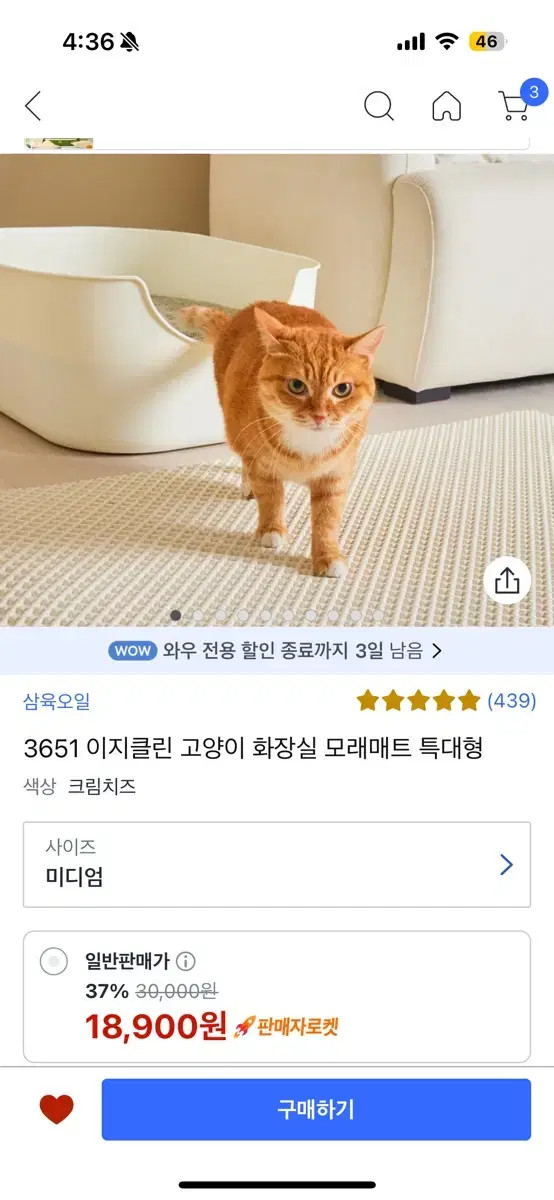Open the shopping cart icon
The image size is (554, 1200).
tap(513, 107)
